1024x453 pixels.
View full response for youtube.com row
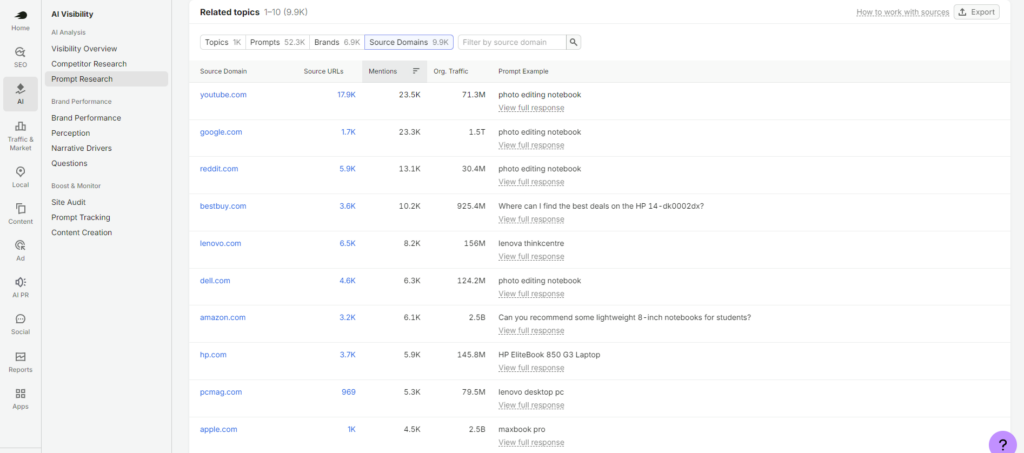[531, 108]
